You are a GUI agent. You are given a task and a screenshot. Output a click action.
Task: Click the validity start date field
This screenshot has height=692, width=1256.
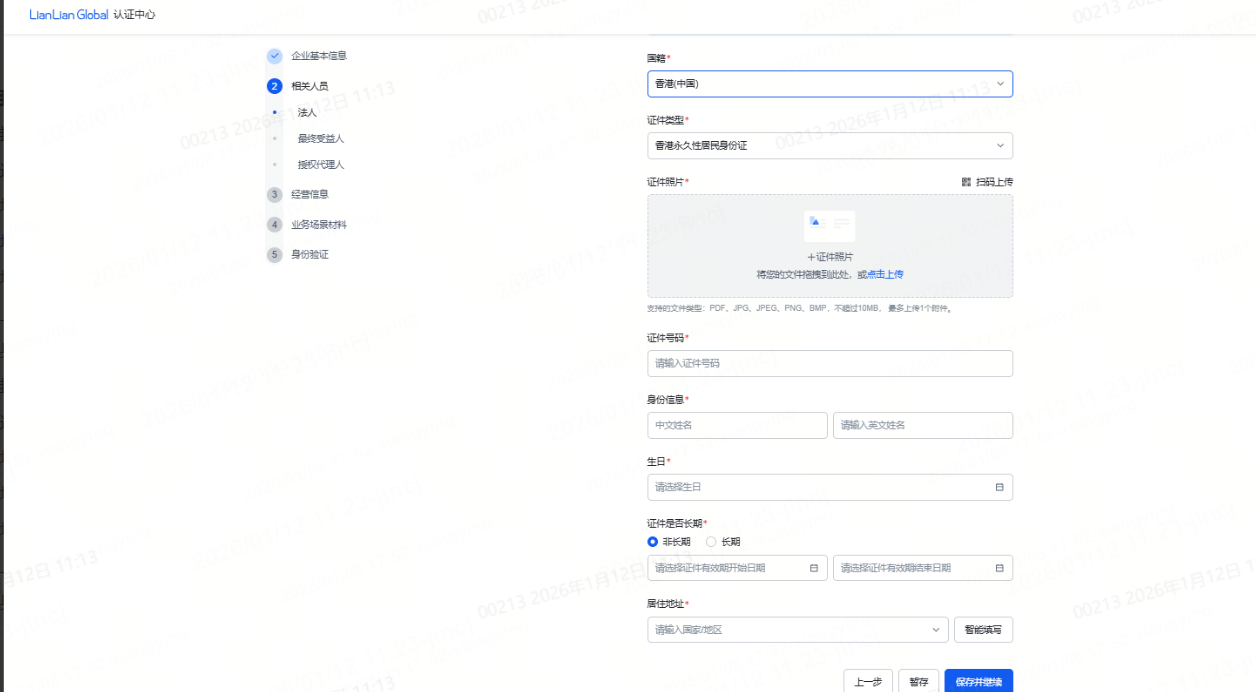[737, 568]
